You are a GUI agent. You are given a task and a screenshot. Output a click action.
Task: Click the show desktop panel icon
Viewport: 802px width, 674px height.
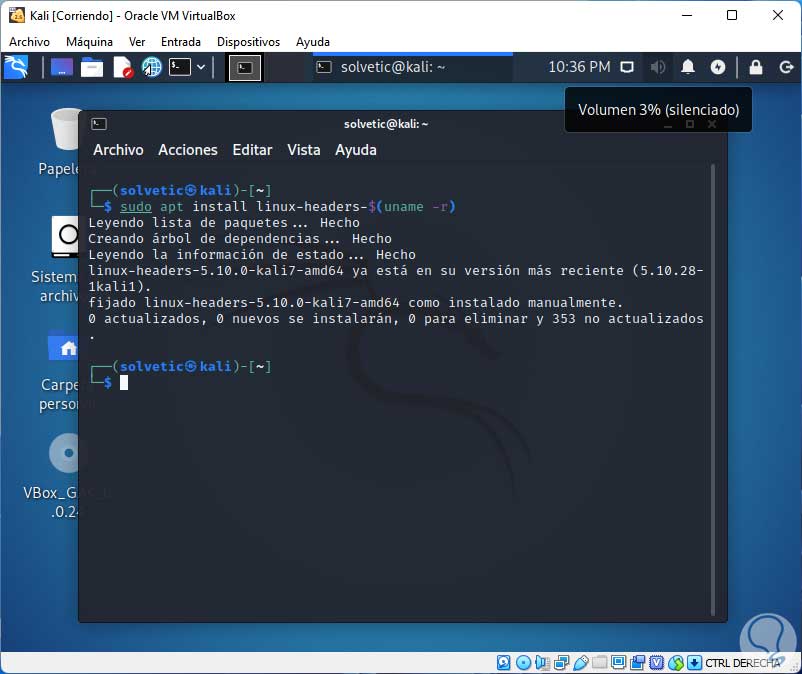coord(61,68)
